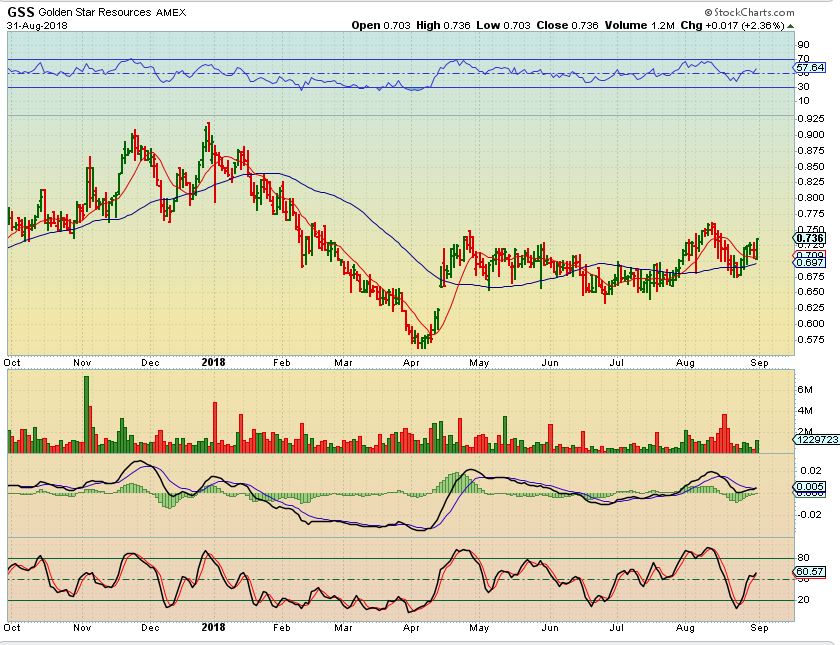The height and width of the screenshot is (645, 840).
Task: Click the 2018 label under the price chart
Action: tap(214, 363)
